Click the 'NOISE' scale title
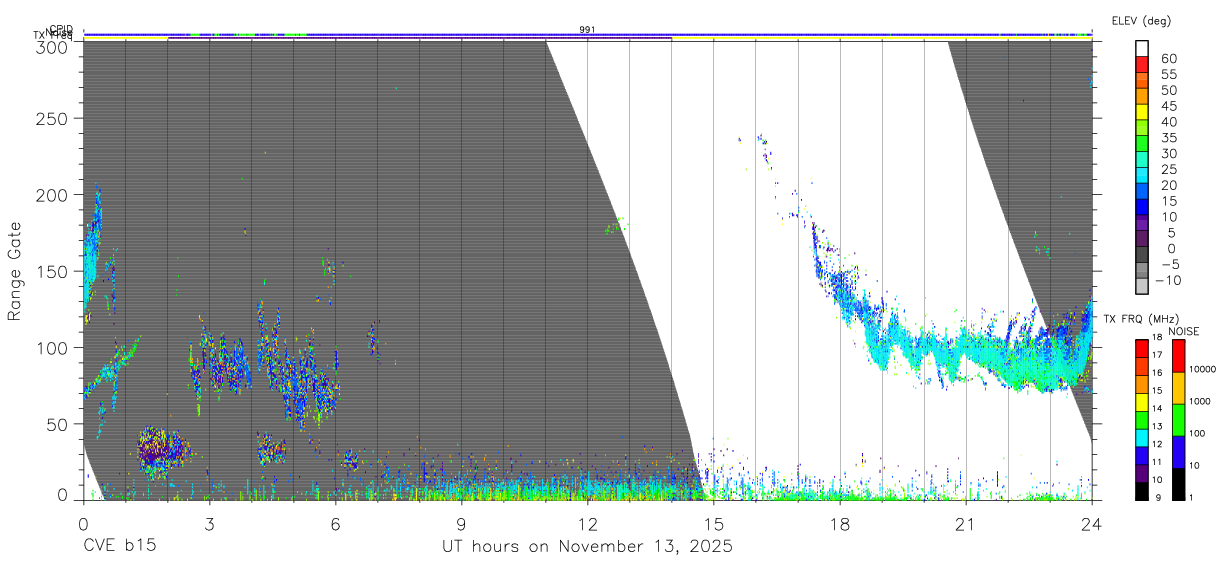The height and width of the screenshot is (567, 1228). [x=1184, y=331]
